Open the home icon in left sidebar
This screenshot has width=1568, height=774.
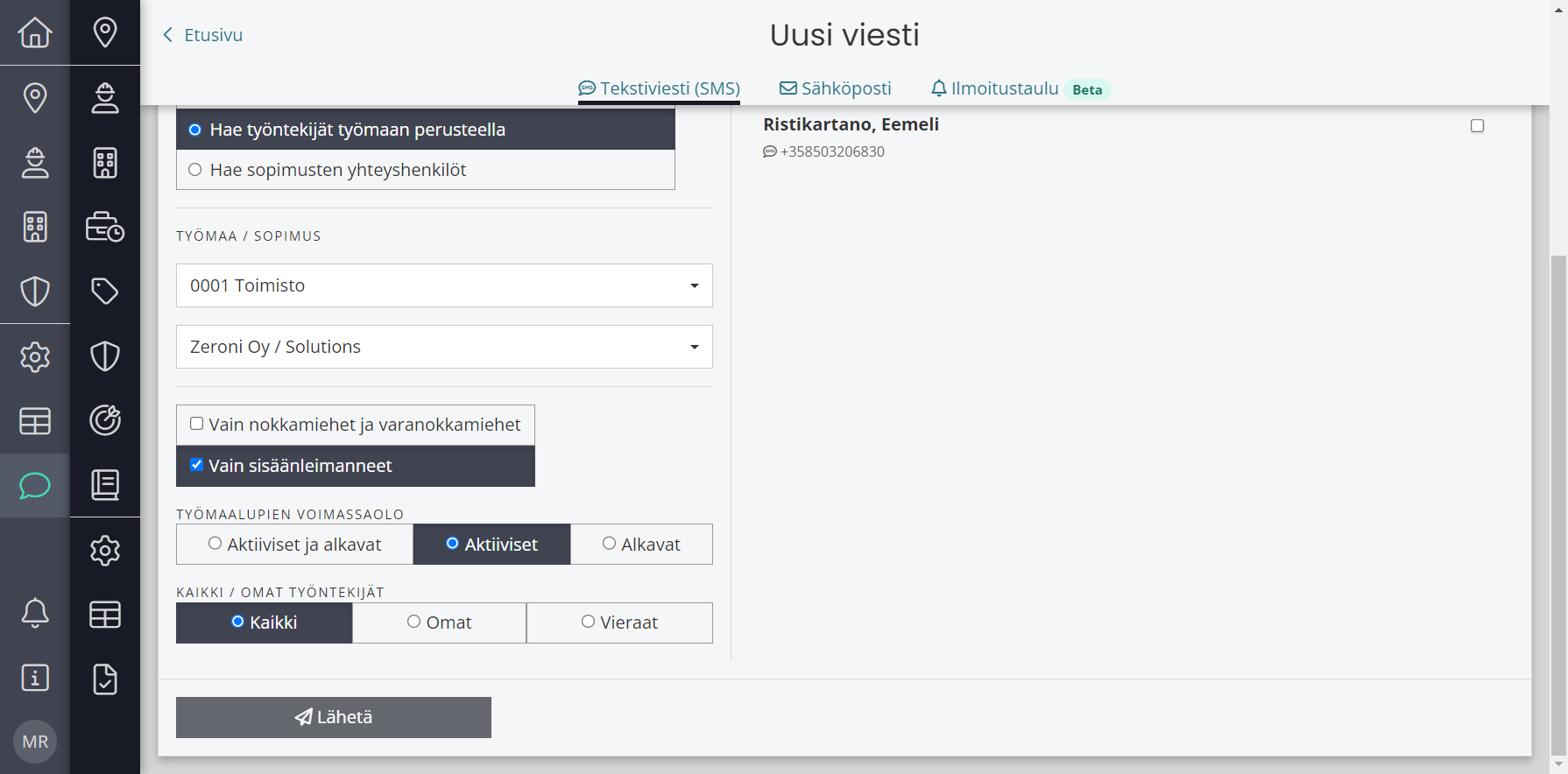pyautogui.click(x=35, y=33)
